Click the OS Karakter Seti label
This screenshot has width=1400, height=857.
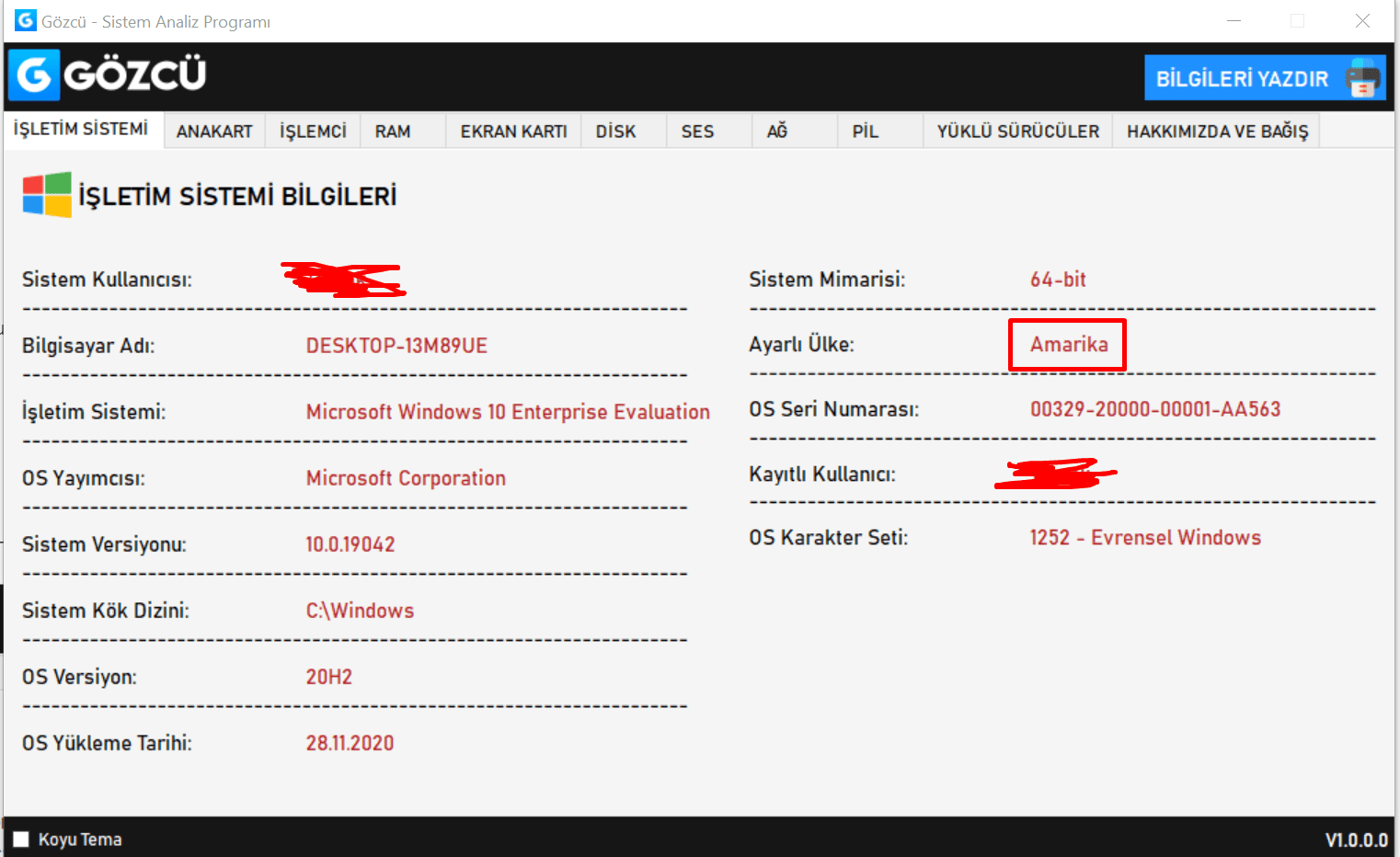click(x=828, y=538)
